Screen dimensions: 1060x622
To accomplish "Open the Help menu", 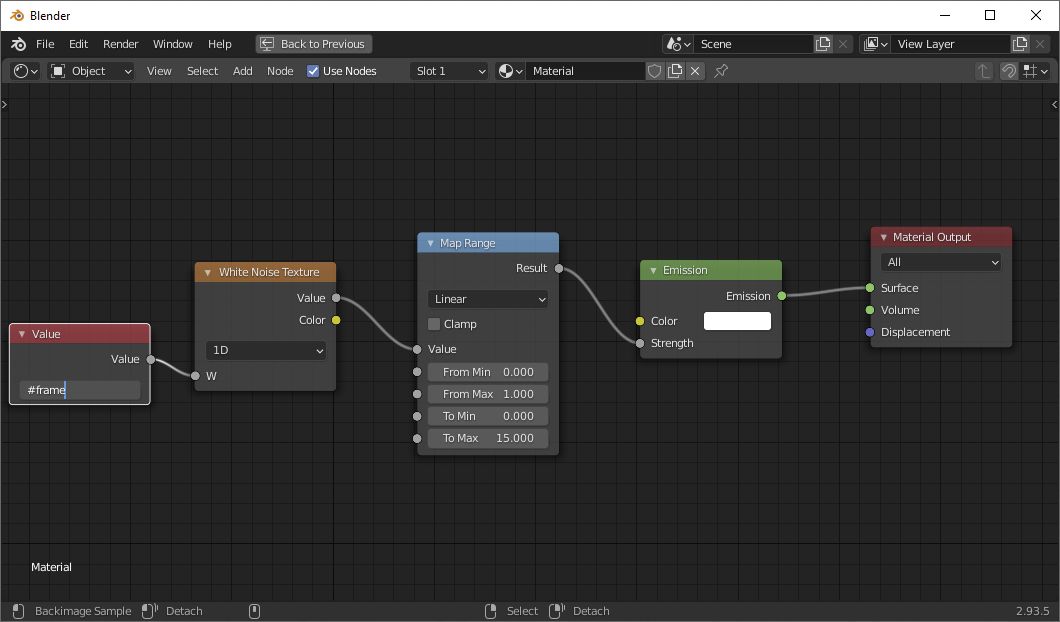I will (220, 44).
